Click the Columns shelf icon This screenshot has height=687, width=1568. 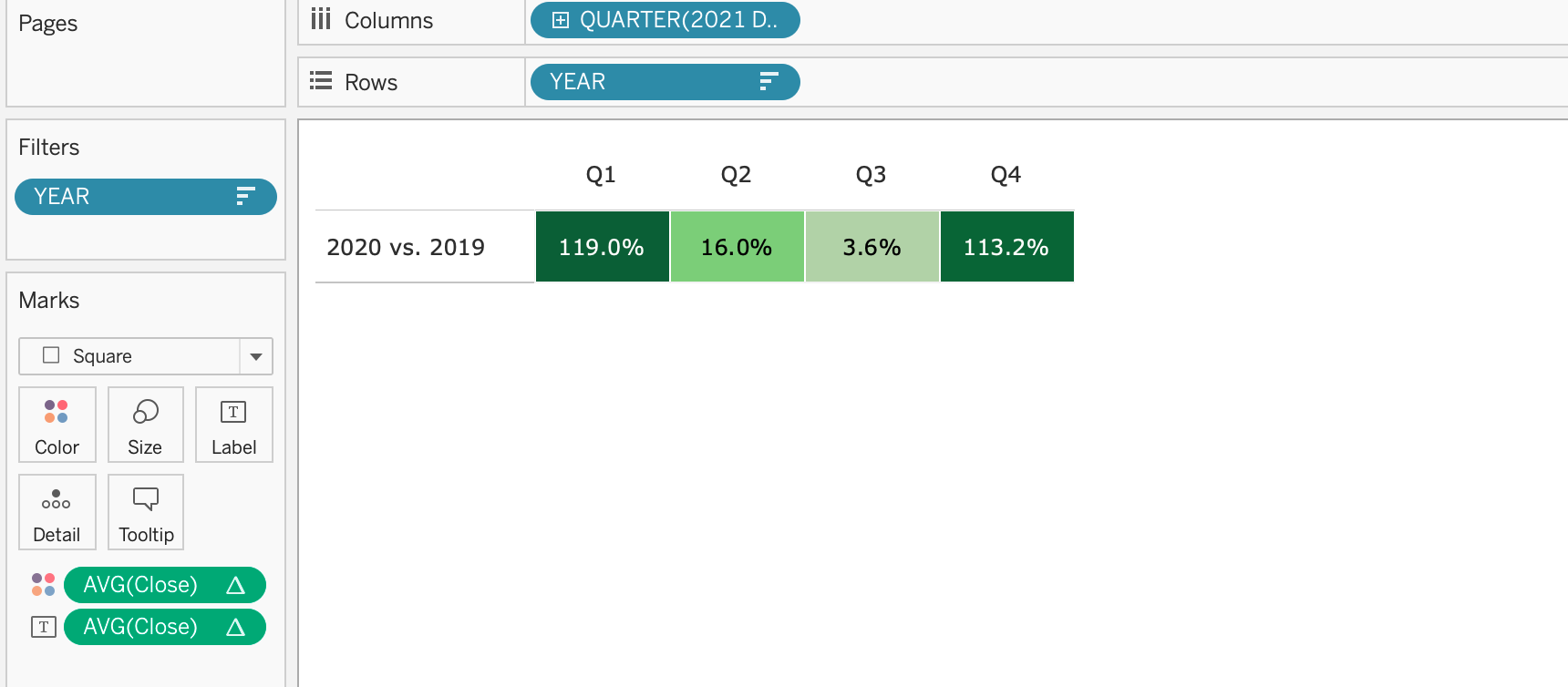click(x=320, y=19)
